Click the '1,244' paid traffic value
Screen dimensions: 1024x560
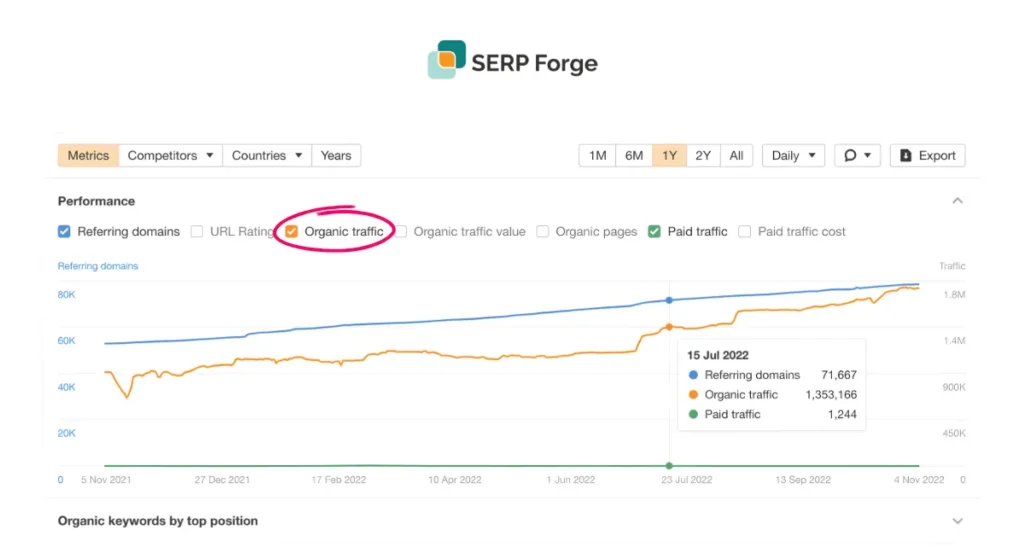point(842,414)
